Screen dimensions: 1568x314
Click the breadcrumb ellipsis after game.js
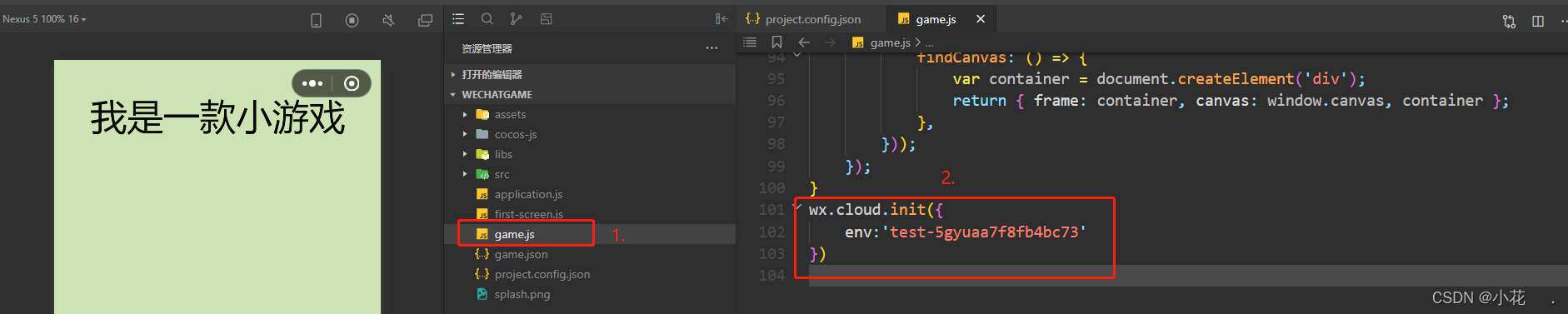click(x=929, y=43)
